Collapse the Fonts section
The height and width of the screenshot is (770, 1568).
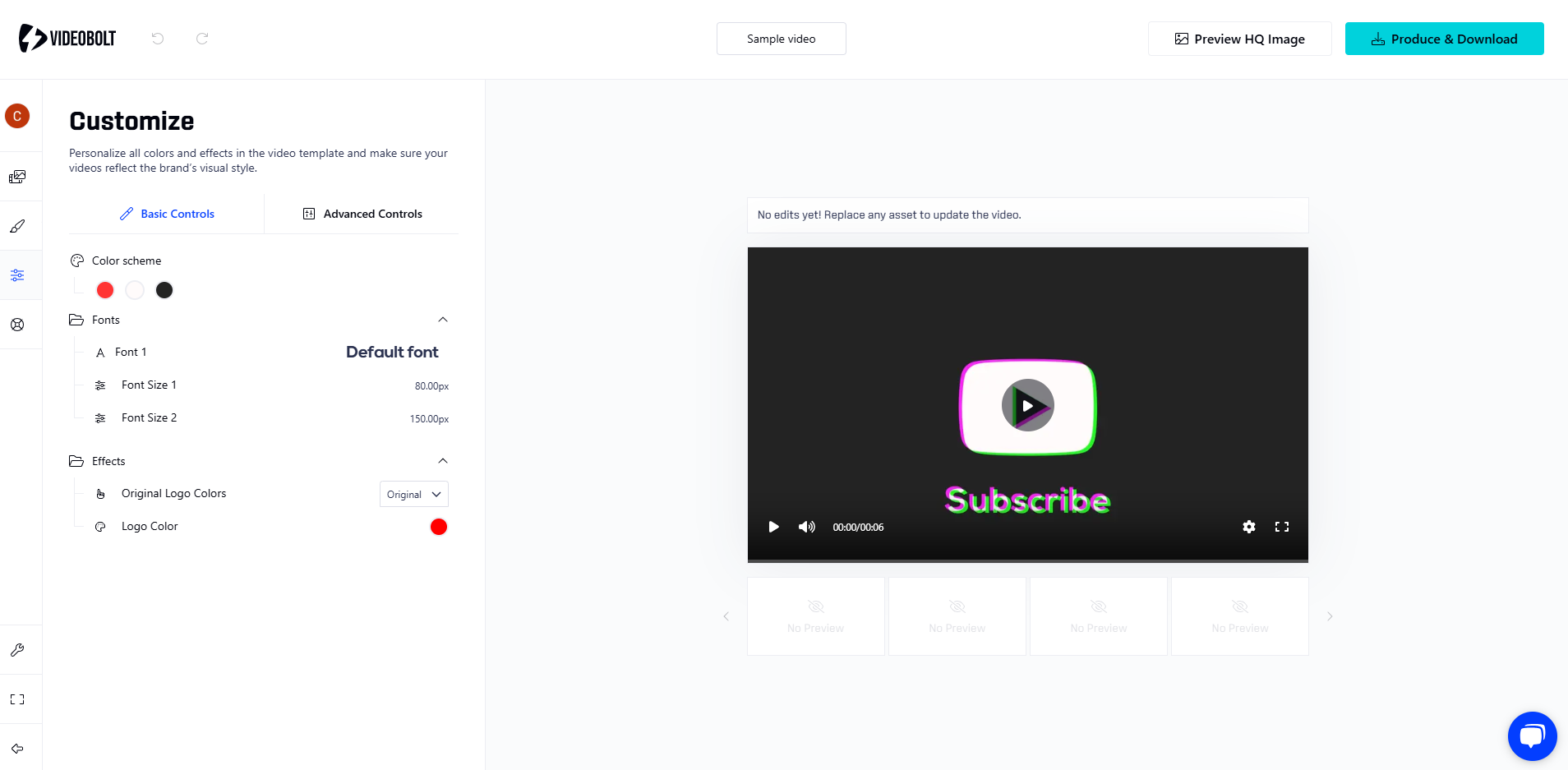(443, 320)
